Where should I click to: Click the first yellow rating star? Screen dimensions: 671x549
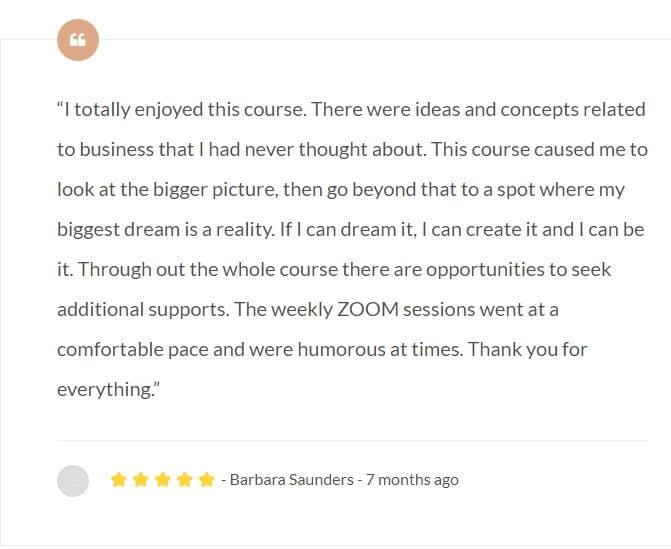(x=119, y=480)
